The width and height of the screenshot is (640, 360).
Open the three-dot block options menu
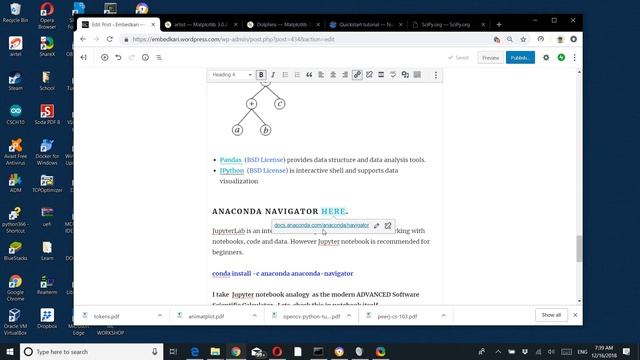click(436, 75)
